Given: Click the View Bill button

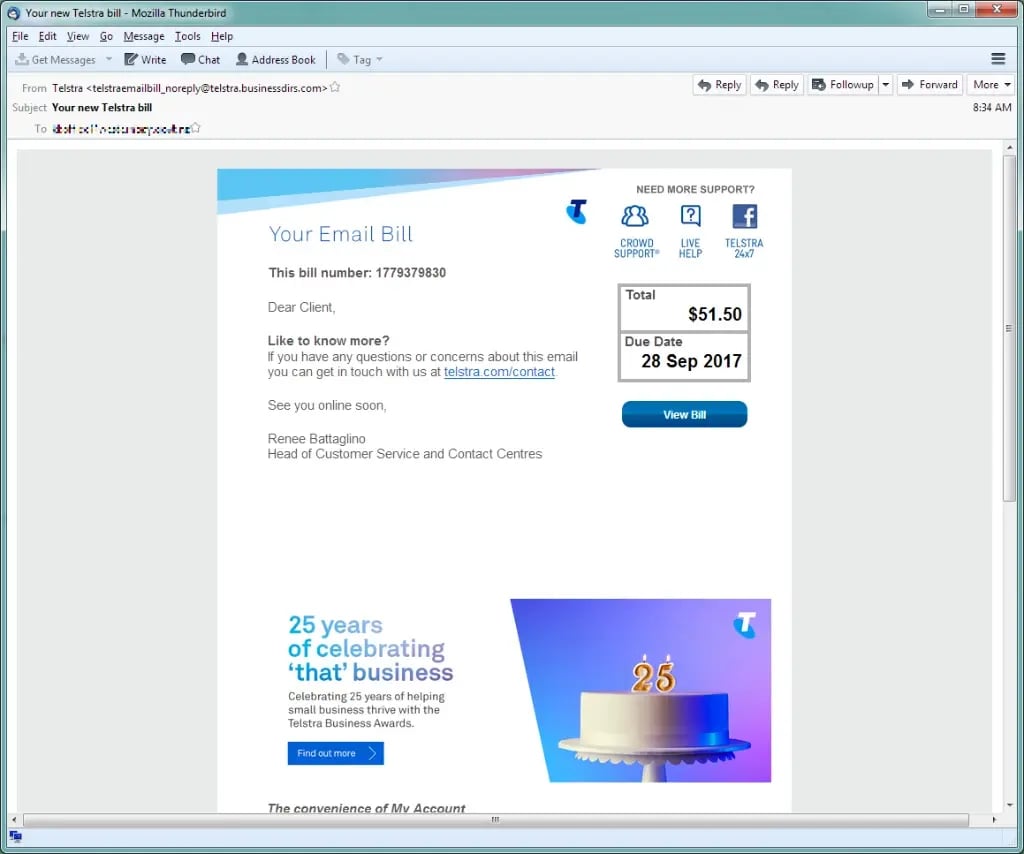Looking at the screenshot, I should 684,414.
